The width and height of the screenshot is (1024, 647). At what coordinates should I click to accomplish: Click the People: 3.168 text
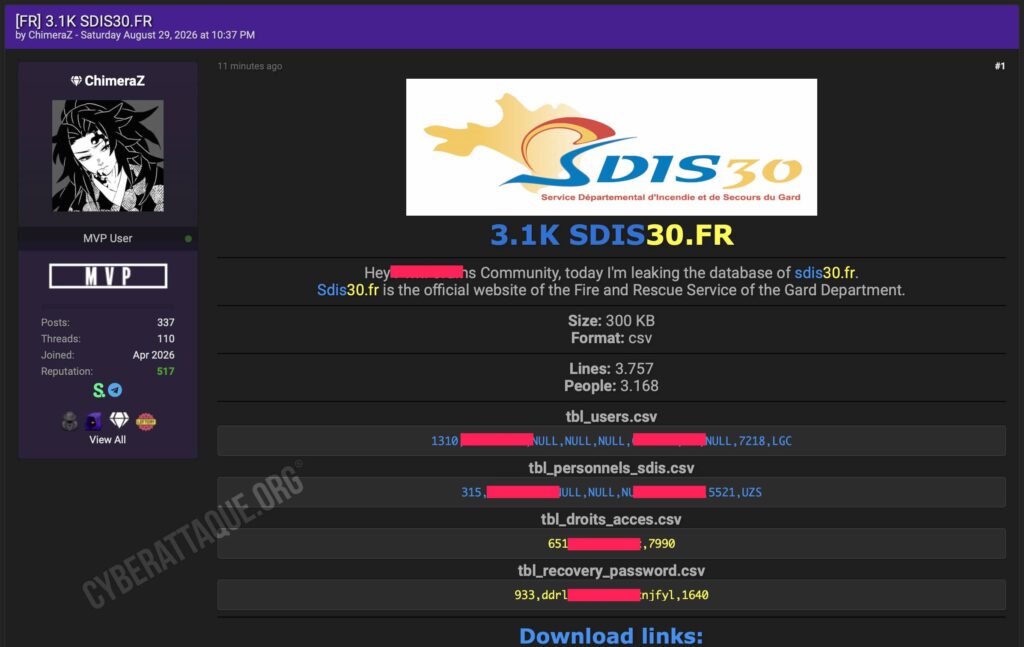click(611, 386)
